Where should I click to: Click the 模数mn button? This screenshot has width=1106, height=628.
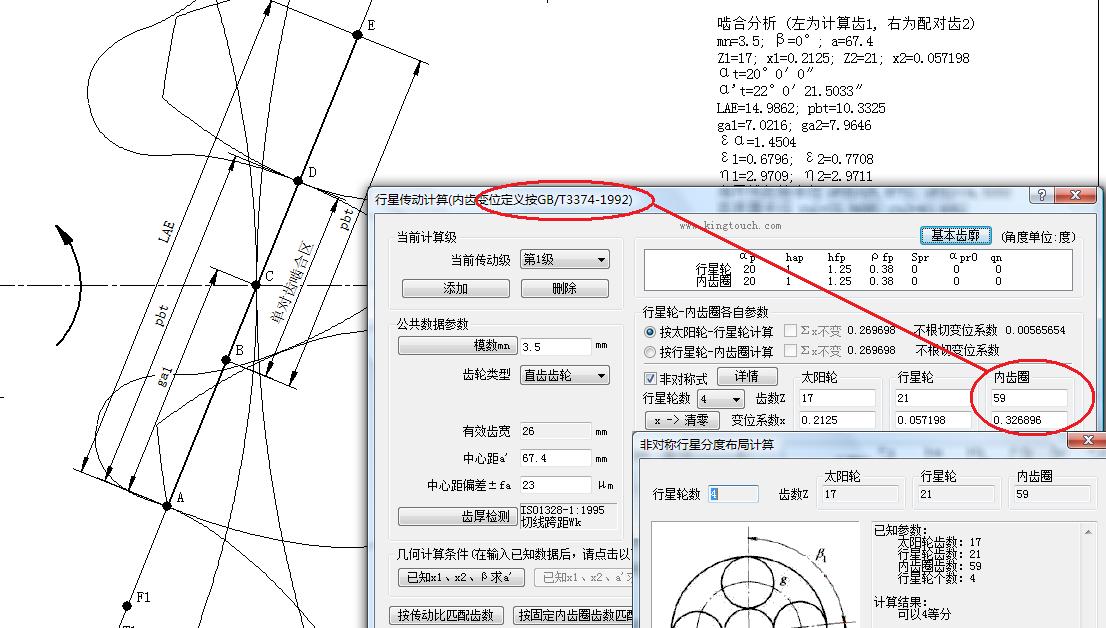pos(457,346)
